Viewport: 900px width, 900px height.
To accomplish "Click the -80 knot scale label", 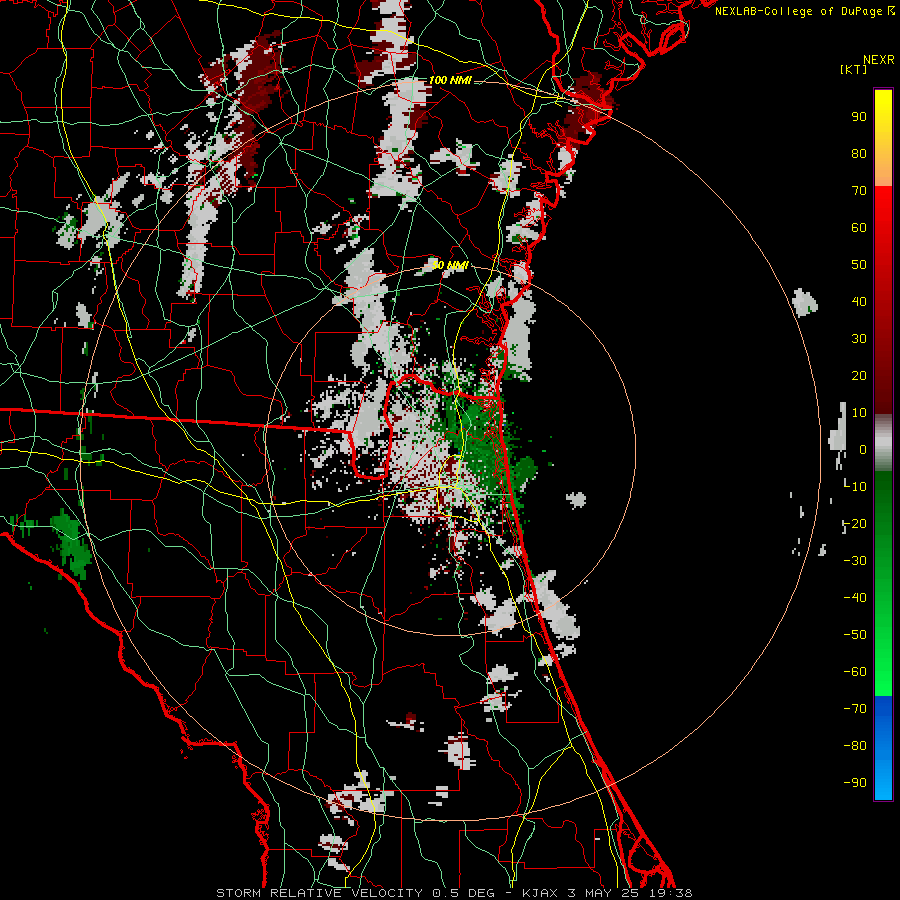I will 855,746.
